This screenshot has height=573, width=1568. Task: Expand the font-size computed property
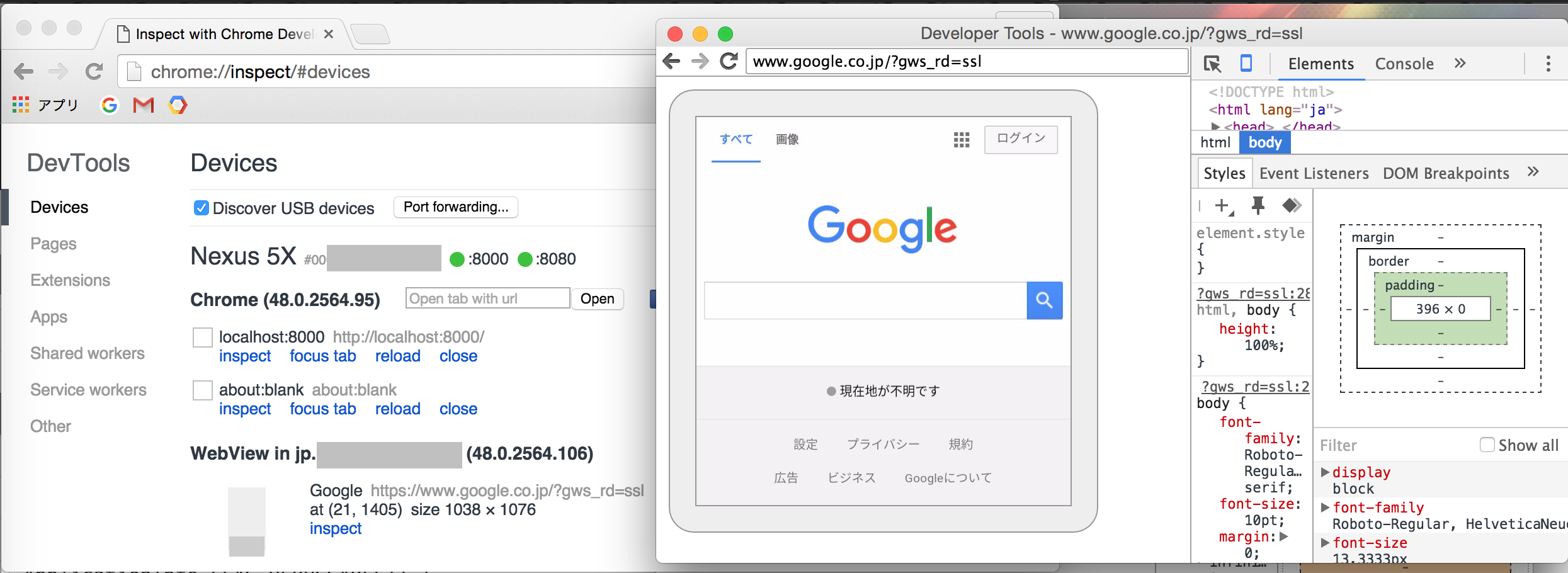(x=1325, y=543)
